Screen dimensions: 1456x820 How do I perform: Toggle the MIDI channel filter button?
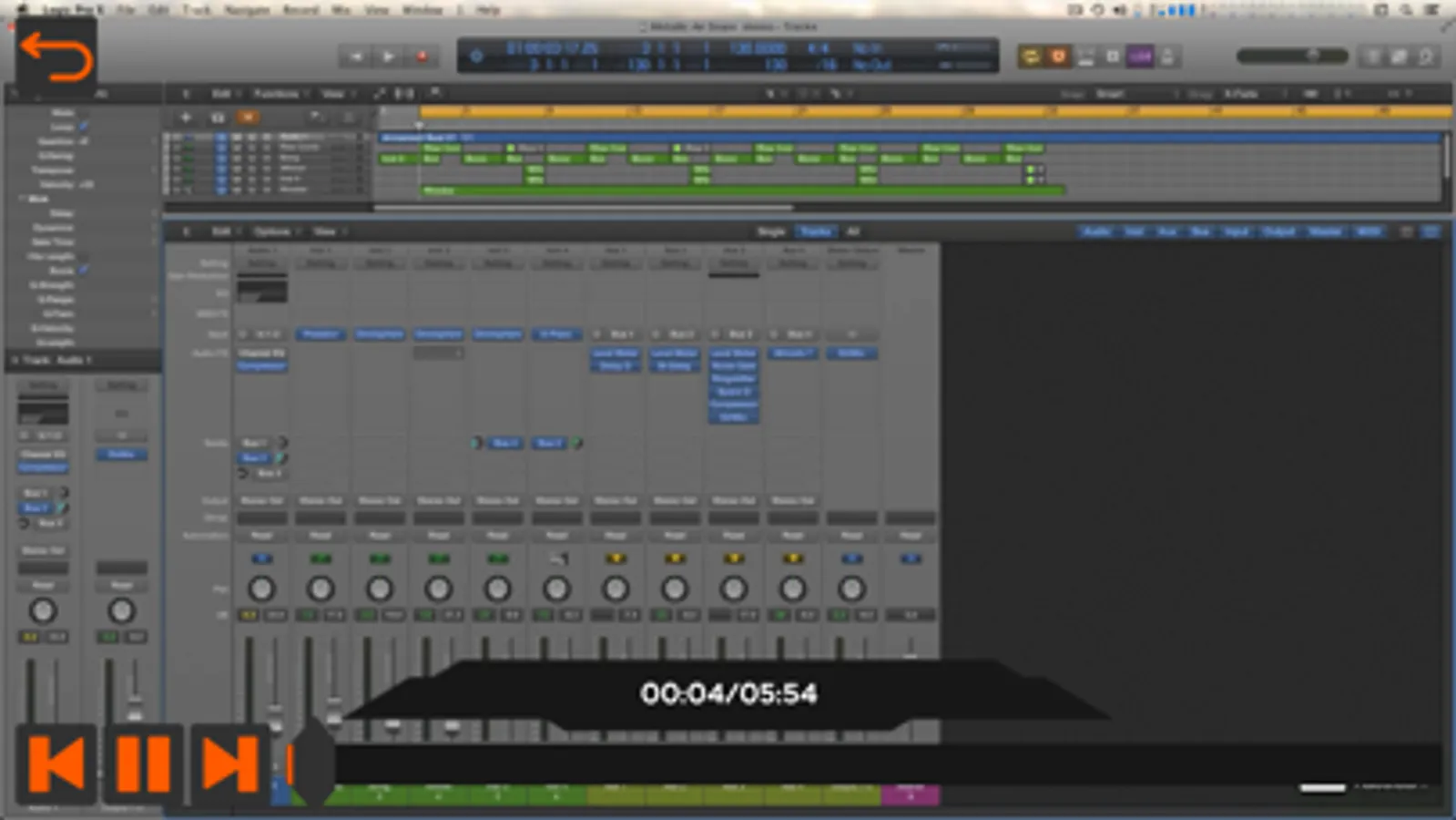tap(1369, 231)
